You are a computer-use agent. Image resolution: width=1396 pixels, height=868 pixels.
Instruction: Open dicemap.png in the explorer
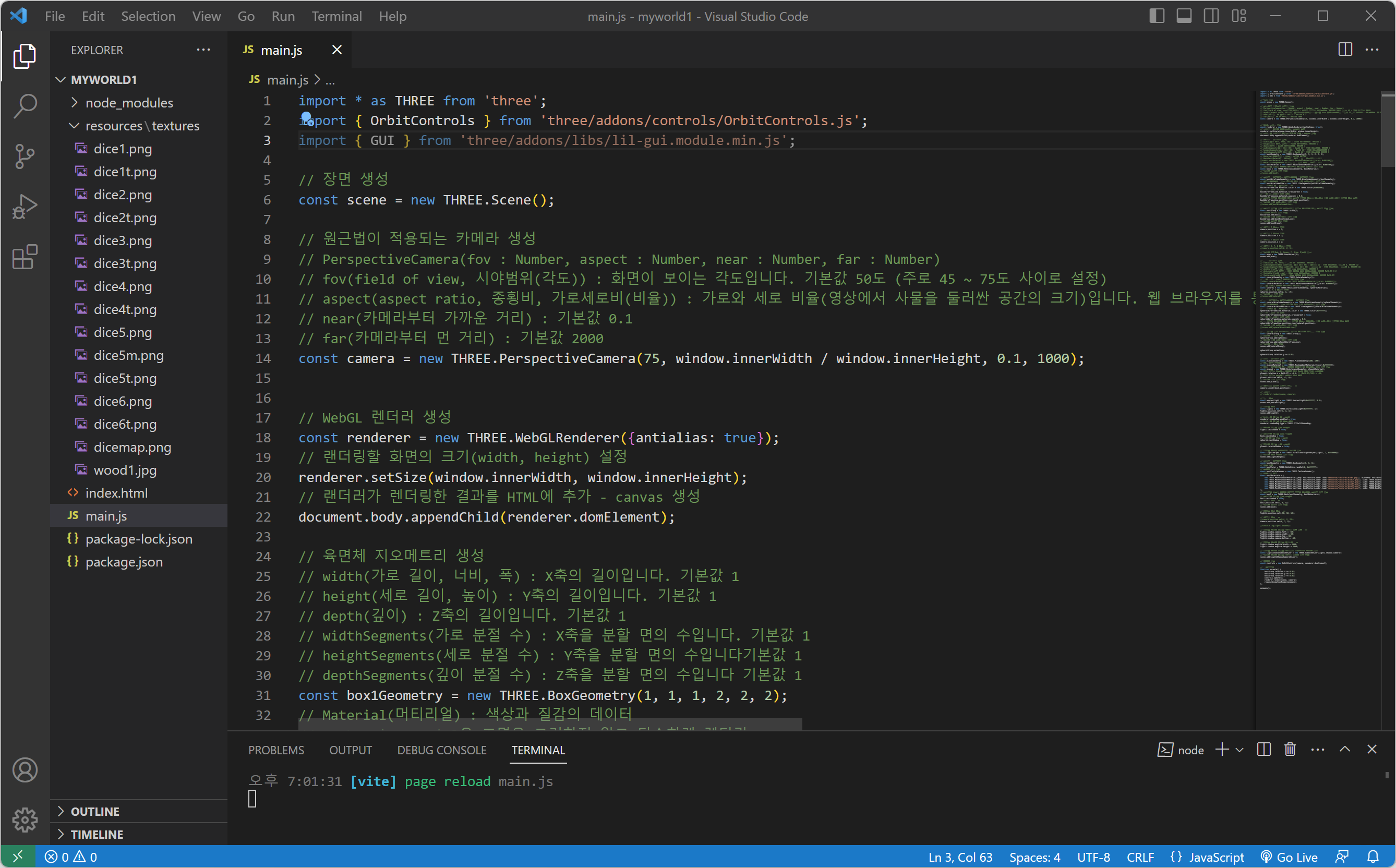[132, 447]
